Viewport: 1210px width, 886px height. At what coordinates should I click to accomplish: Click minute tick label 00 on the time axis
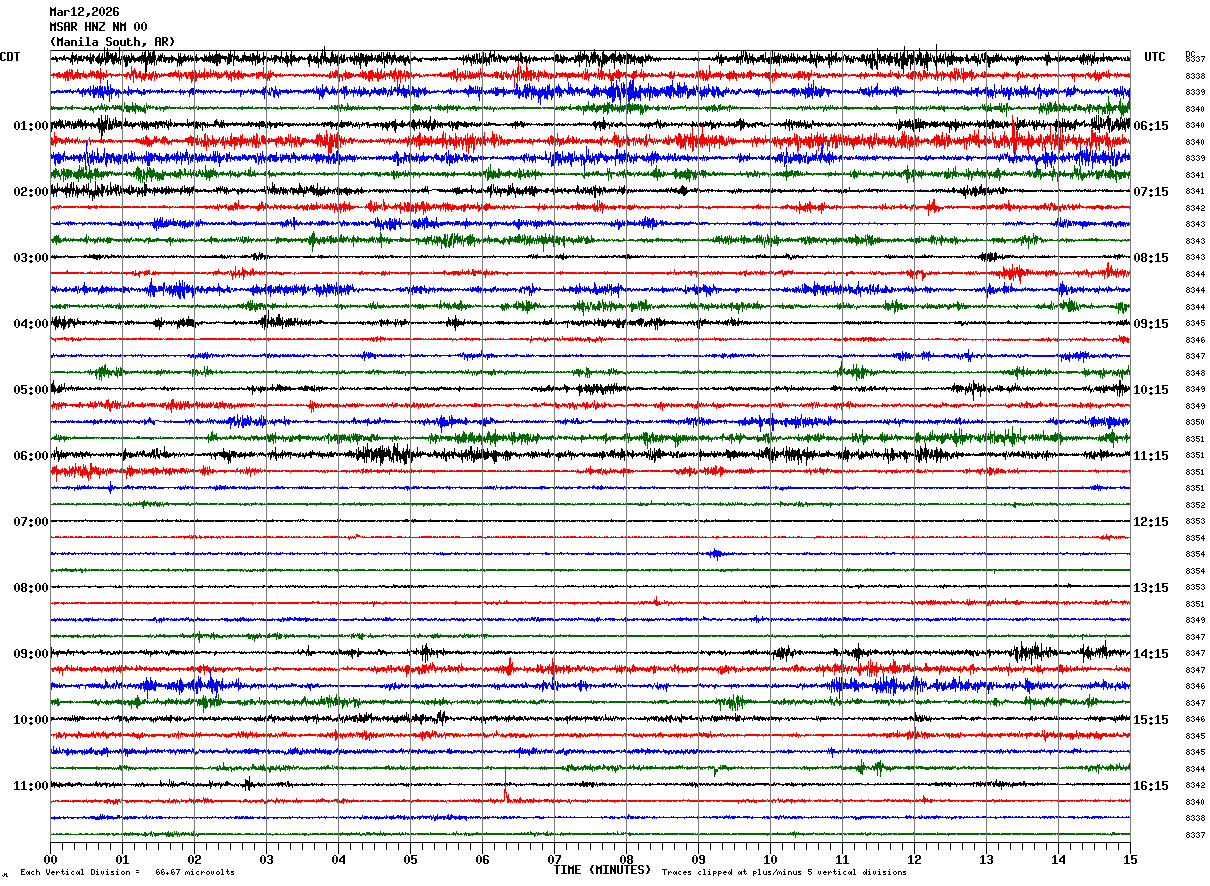tap(50, 859)
